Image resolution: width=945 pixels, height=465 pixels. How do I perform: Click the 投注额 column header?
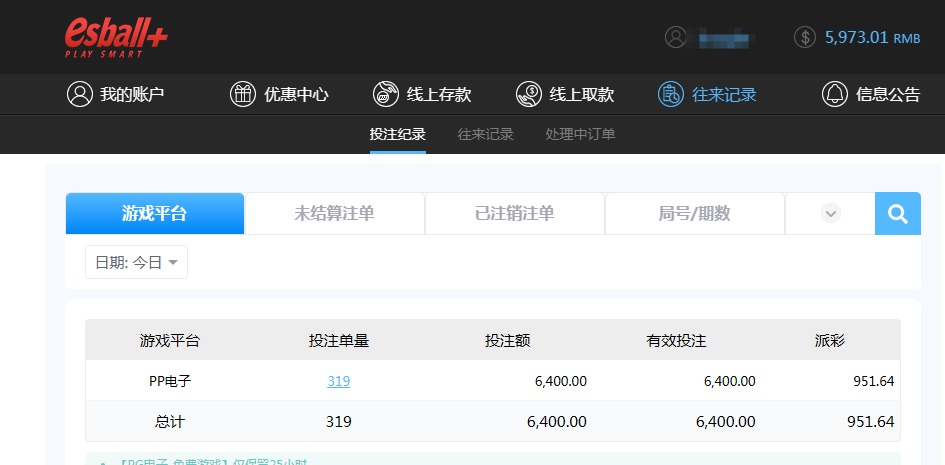coord(507,341)
